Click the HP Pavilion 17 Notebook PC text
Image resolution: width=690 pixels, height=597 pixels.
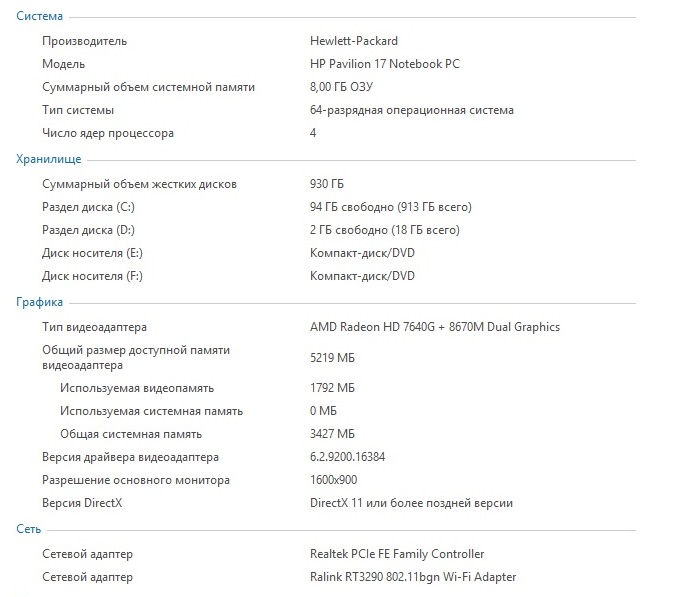coord(385,64)
